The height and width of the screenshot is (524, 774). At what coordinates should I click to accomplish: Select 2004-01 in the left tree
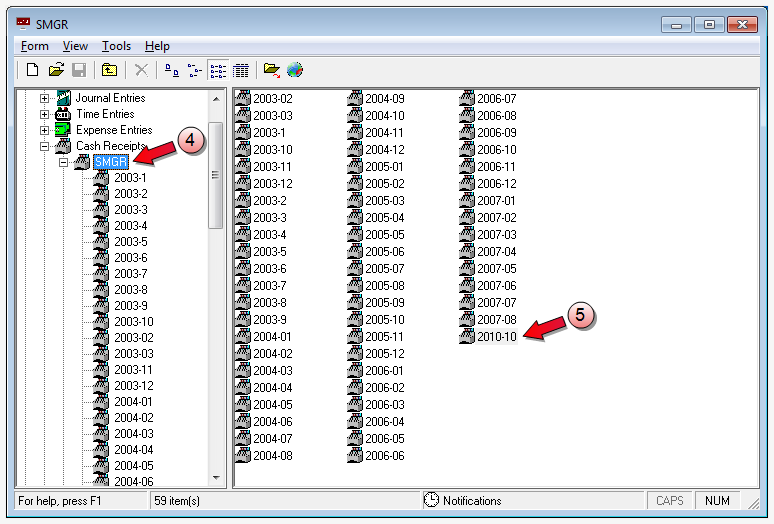point(133,402)
